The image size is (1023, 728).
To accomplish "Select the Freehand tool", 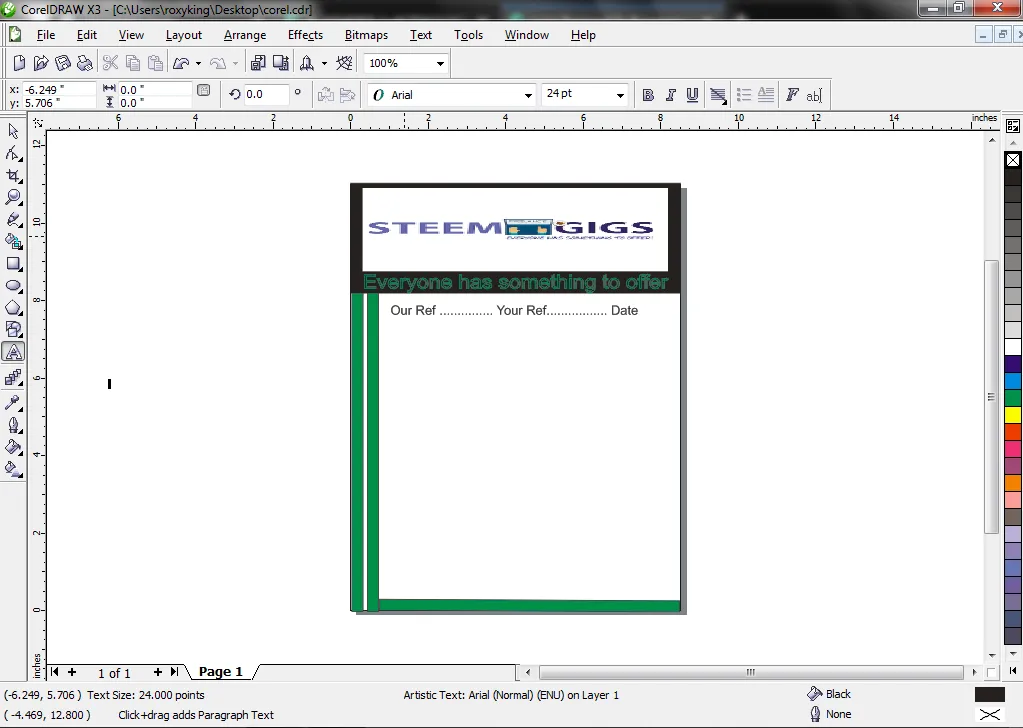I will (x=13, y=220).
